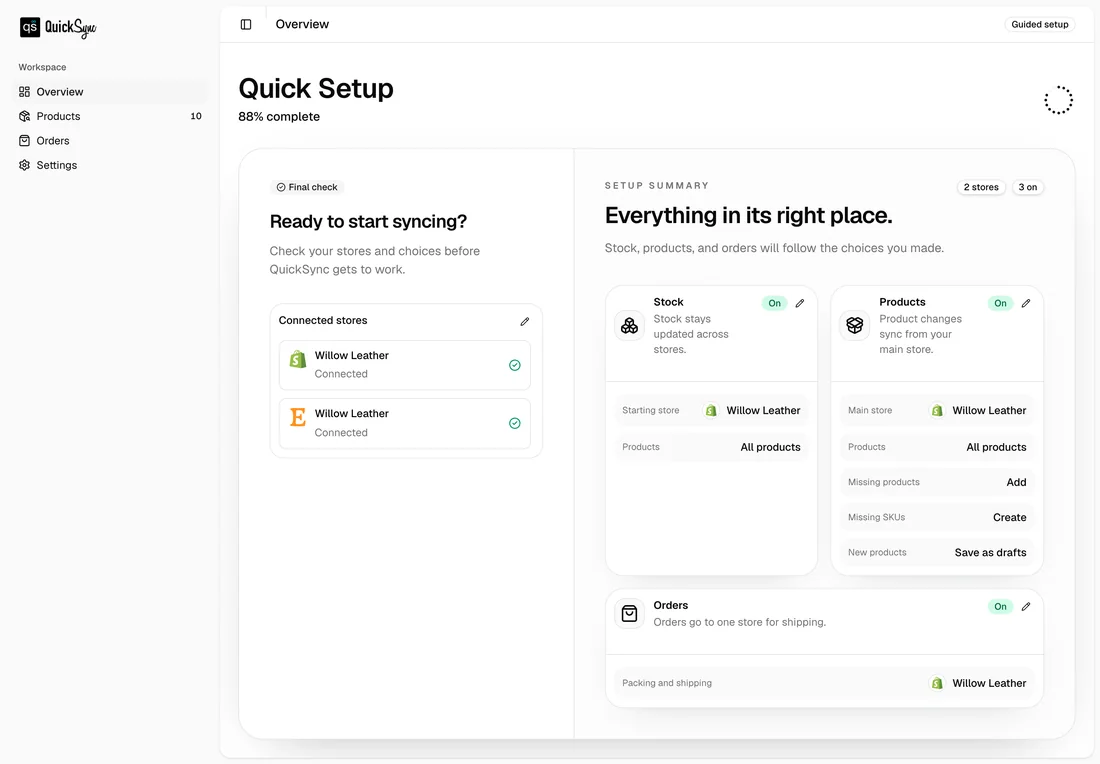This screenshot has width=1100, height=764.
Task: Click Main store Willow Leather value
Action: coord(989,410)
